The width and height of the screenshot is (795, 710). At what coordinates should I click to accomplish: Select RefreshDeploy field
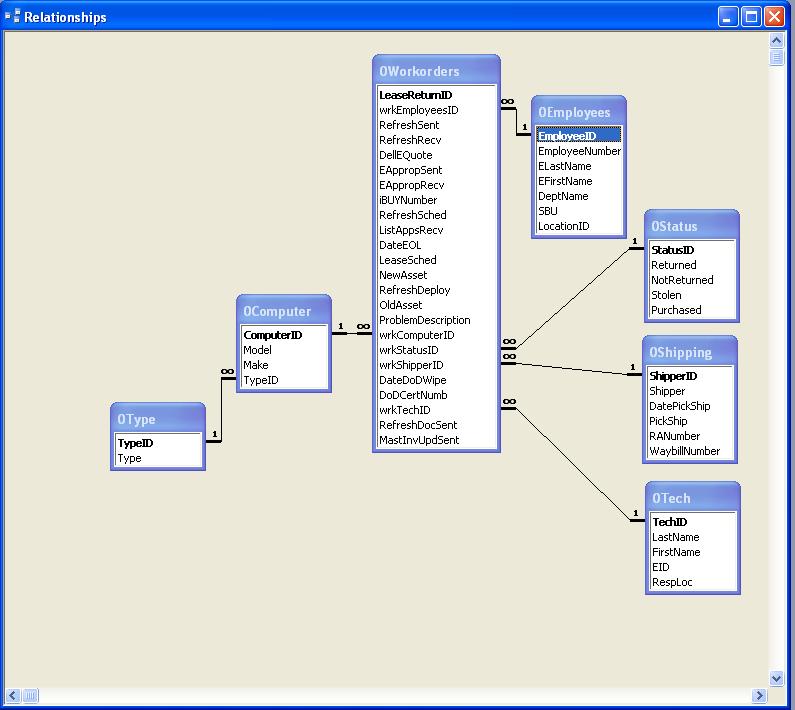[x=436, y=290]
